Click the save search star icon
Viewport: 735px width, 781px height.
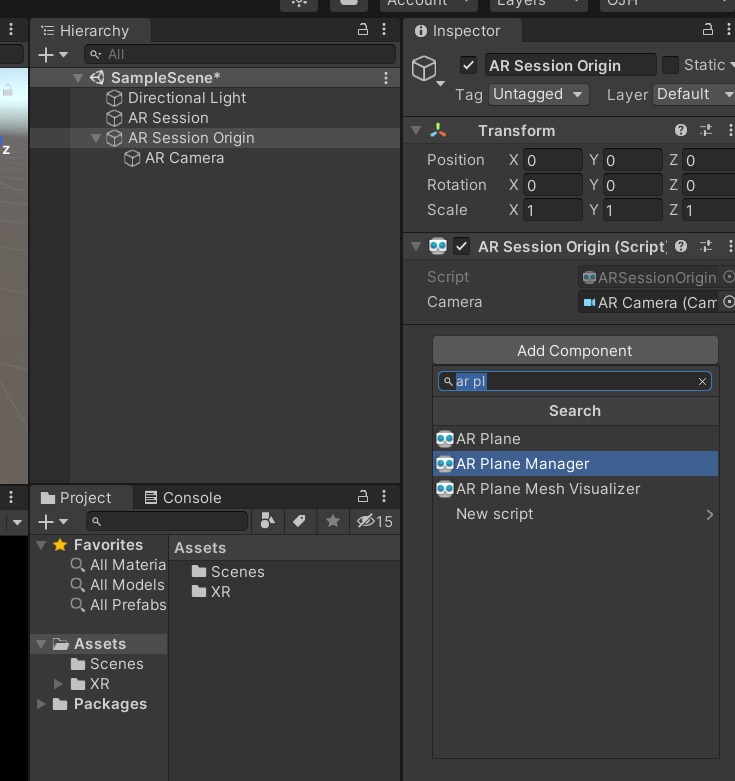(333, 521)
